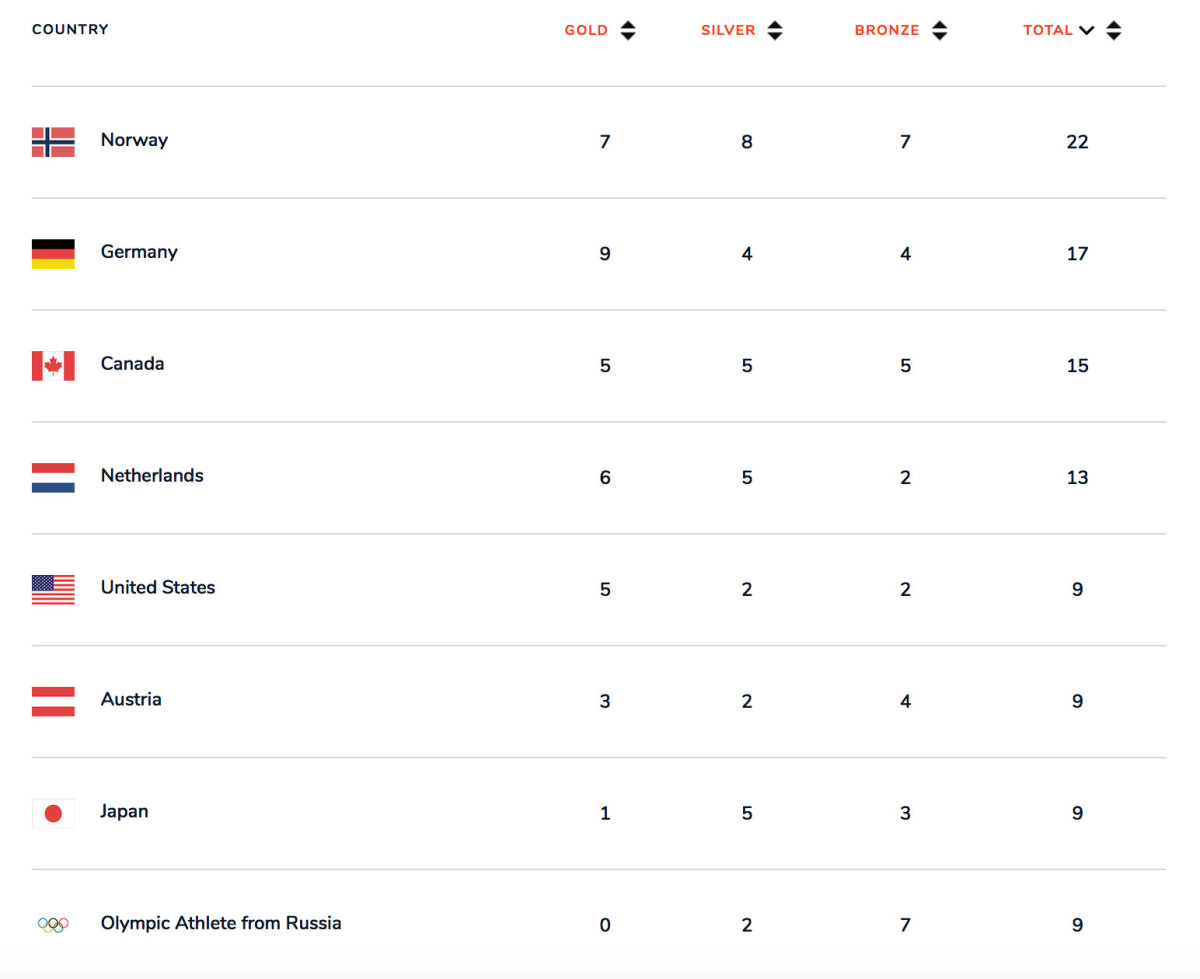Sort table by Gold column arrows
Screen dimensions: 1200x979
[628, 31]
